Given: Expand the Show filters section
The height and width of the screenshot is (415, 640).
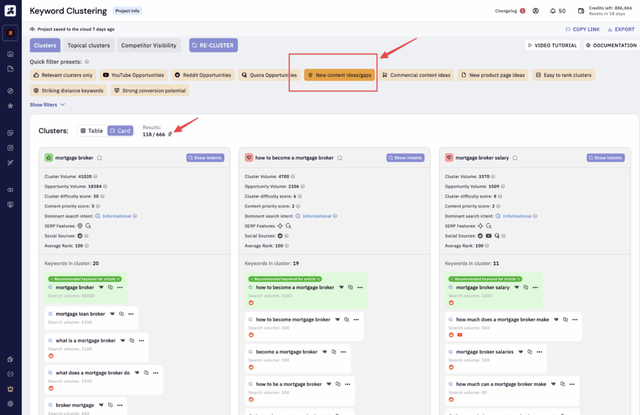Looking at the screenshot, I should (47, 104).
